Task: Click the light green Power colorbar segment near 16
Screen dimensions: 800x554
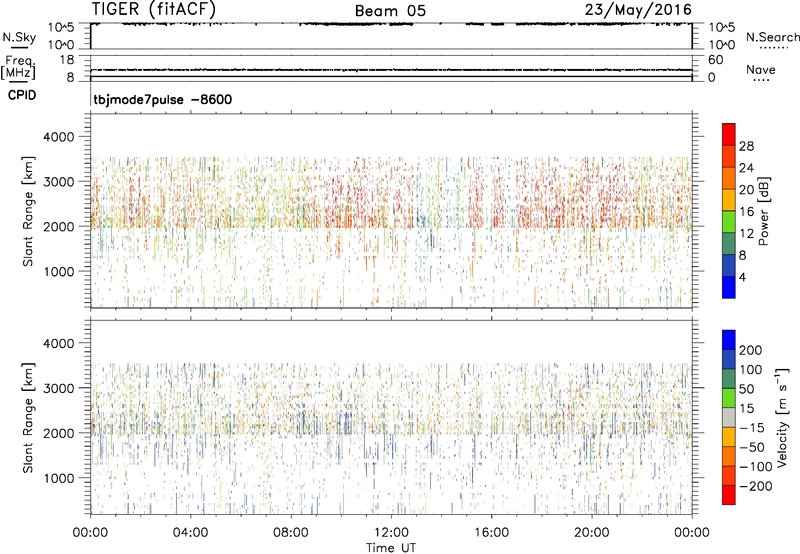Action: click(729, 222)
